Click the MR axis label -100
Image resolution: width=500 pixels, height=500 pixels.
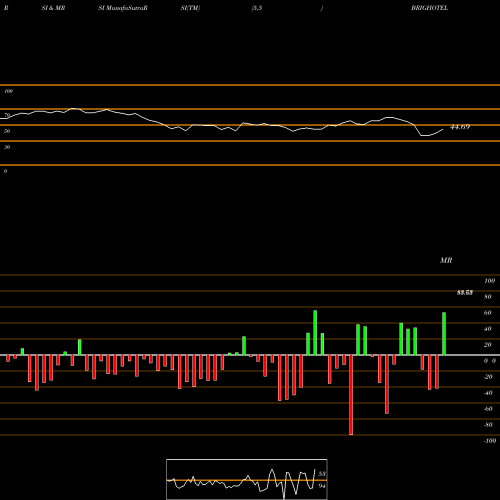coord(490,441)
